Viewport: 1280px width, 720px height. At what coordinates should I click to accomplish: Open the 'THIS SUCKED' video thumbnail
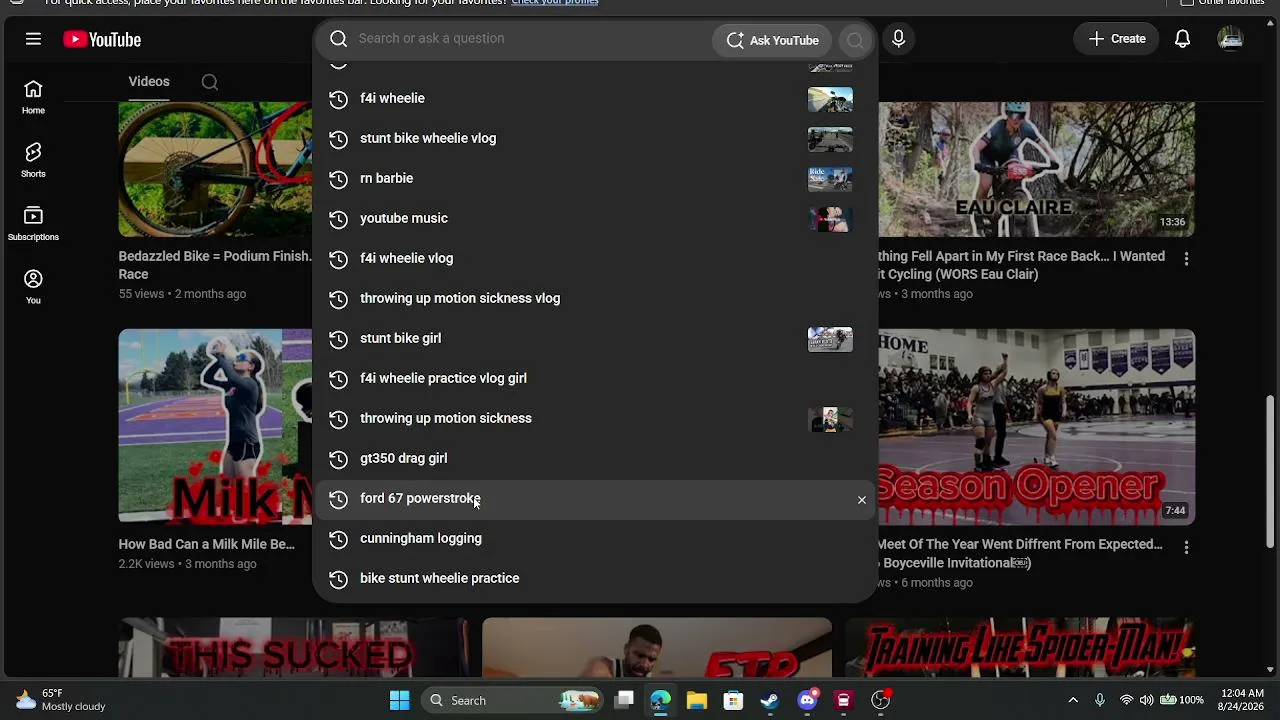coord(293,648)
